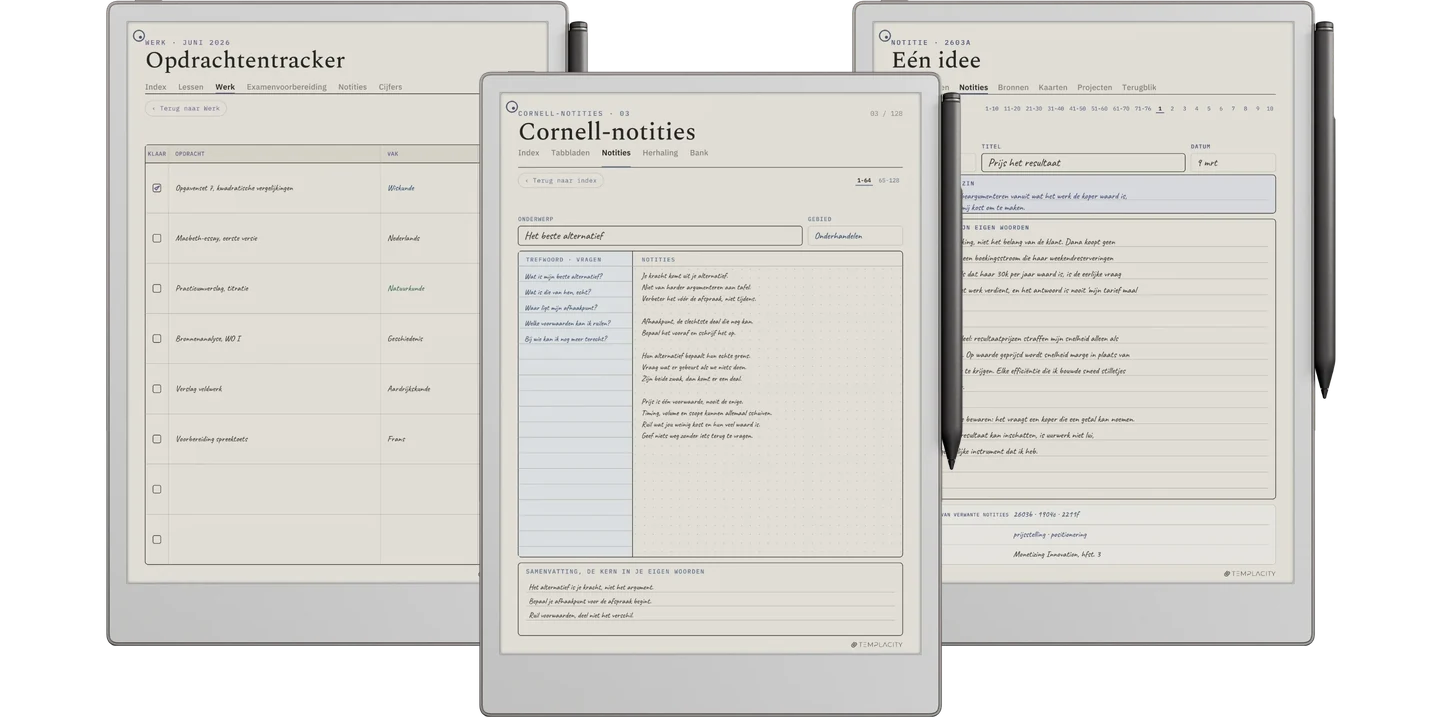
Task: Switch to the Herhaling tab
Action: coord(660,153)
